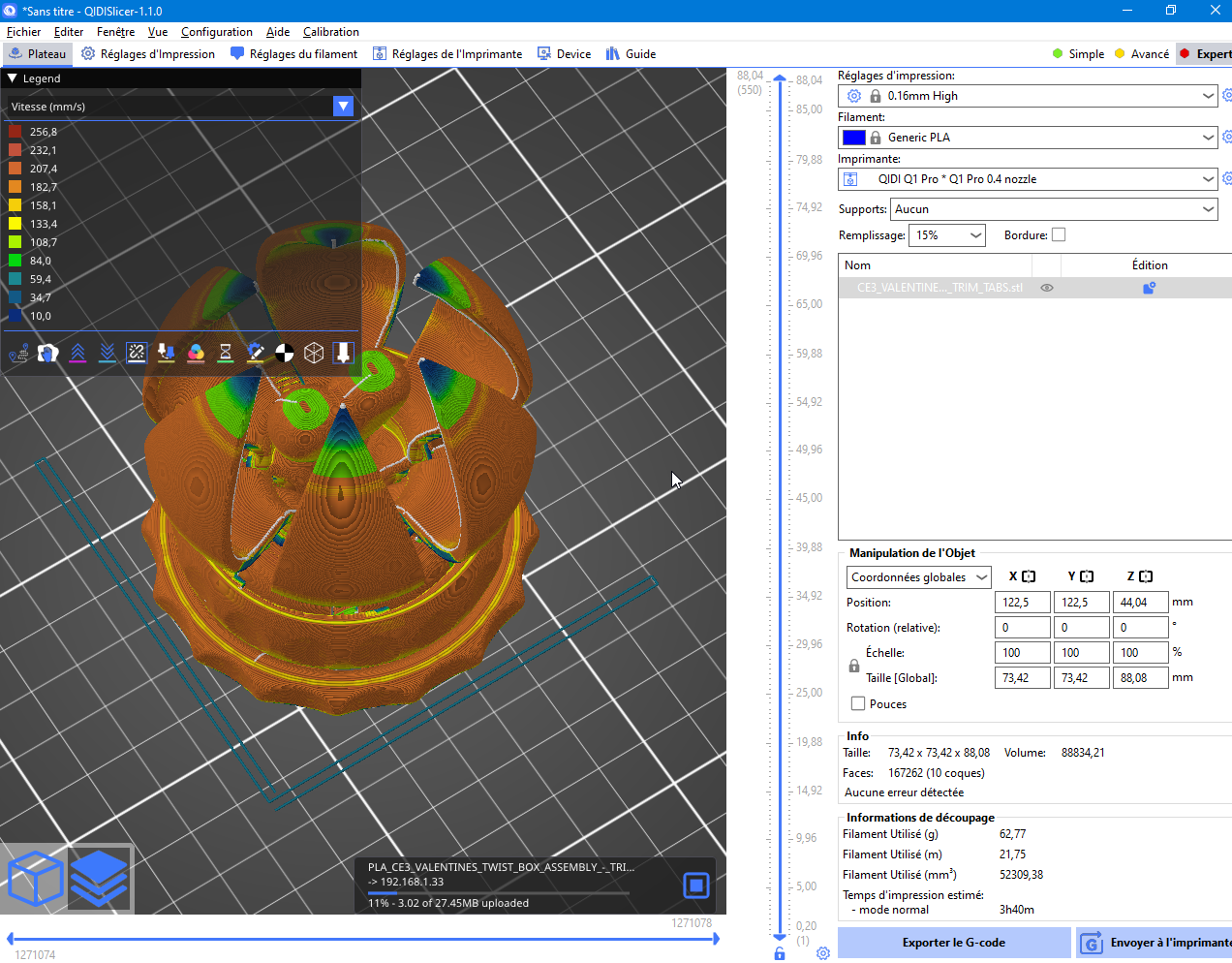Open the Remplissage 15% dropdown
Viewport: 1232px width, 963px height.
pos(948,235)
